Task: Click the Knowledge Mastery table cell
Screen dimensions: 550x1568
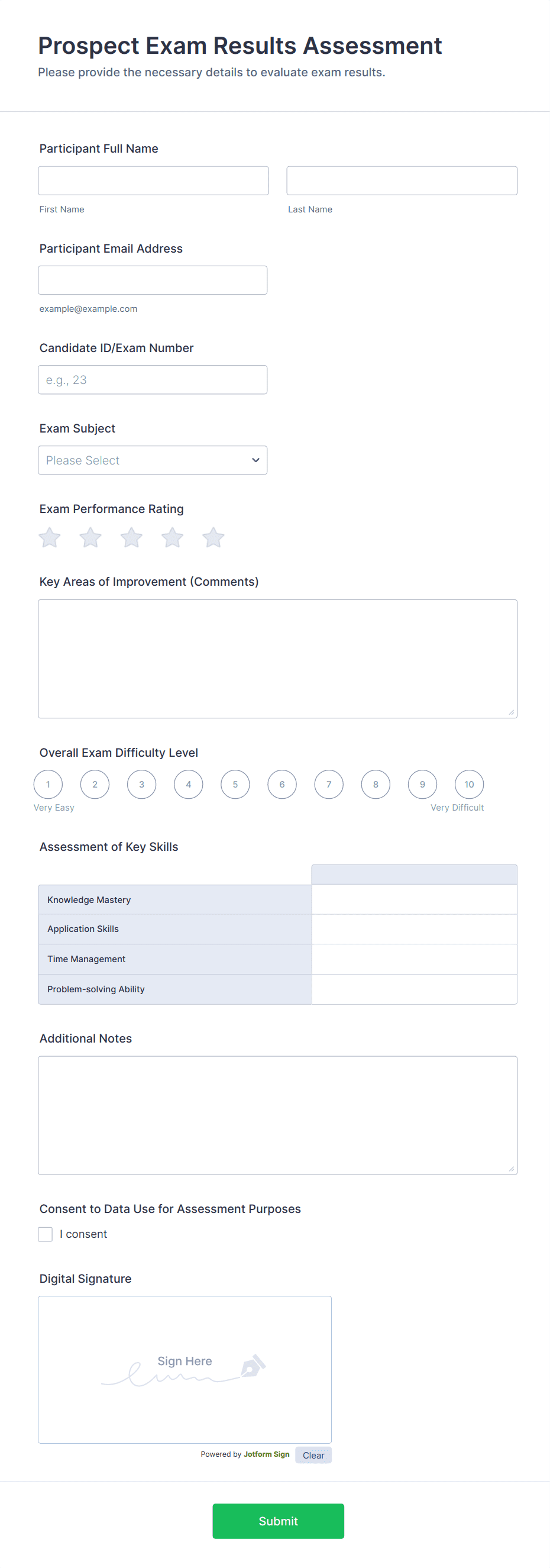Action: [415, 899]
